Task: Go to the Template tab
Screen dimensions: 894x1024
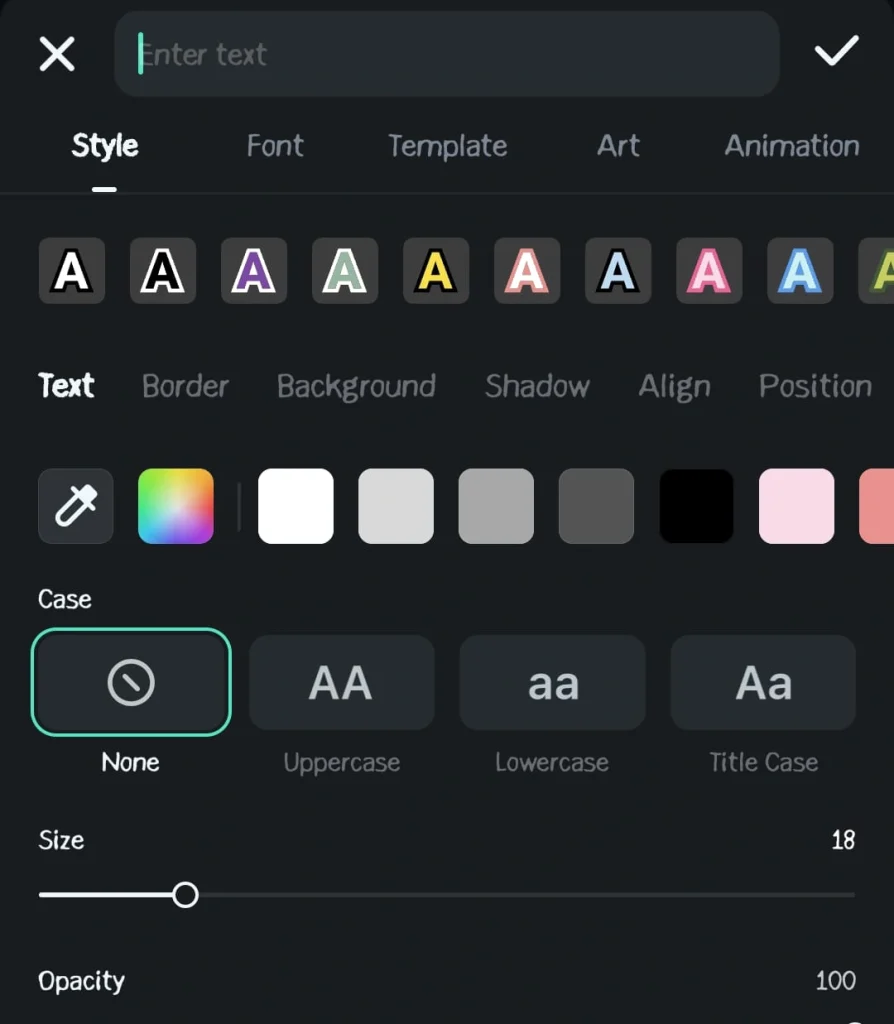Action: coord(447,146)
